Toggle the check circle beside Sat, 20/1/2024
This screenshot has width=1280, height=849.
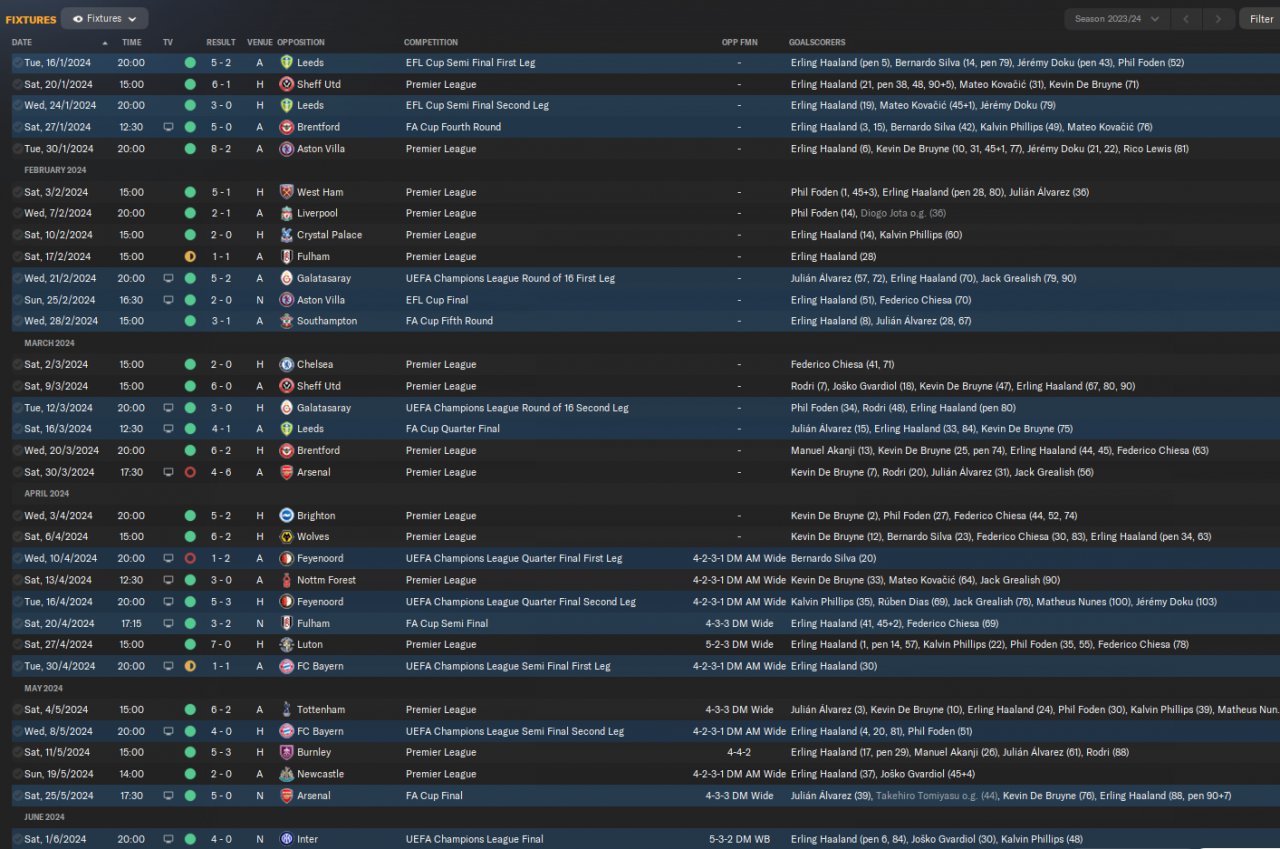[18, 84]
